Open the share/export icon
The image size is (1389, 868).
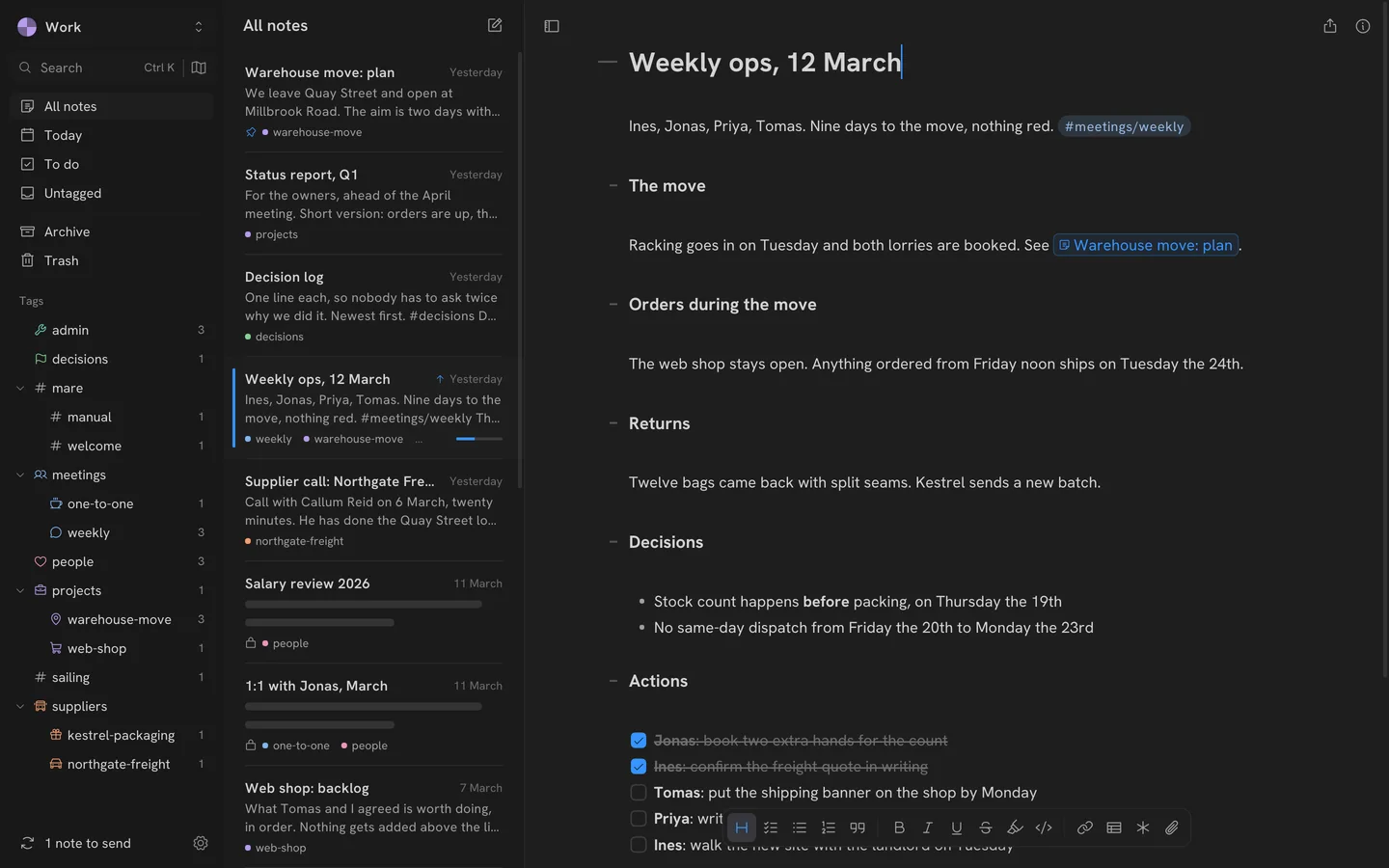1330,26
